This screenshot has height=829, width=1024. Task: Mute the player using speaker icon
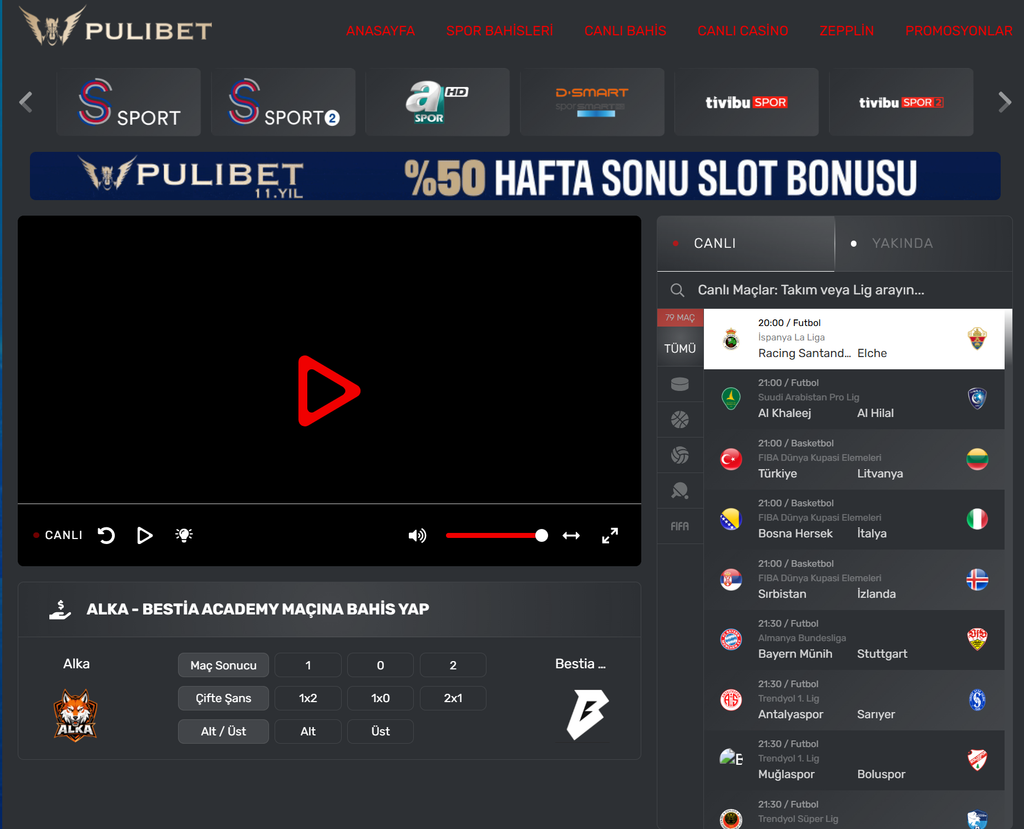pyautogui.click(x=417, y=536)
